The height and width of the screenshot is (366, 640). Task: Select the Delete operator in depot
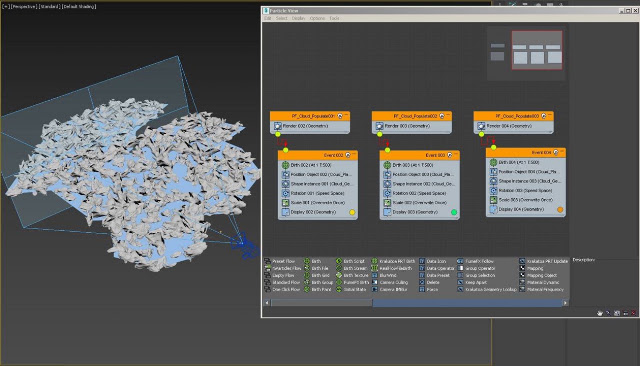(429, 282)
